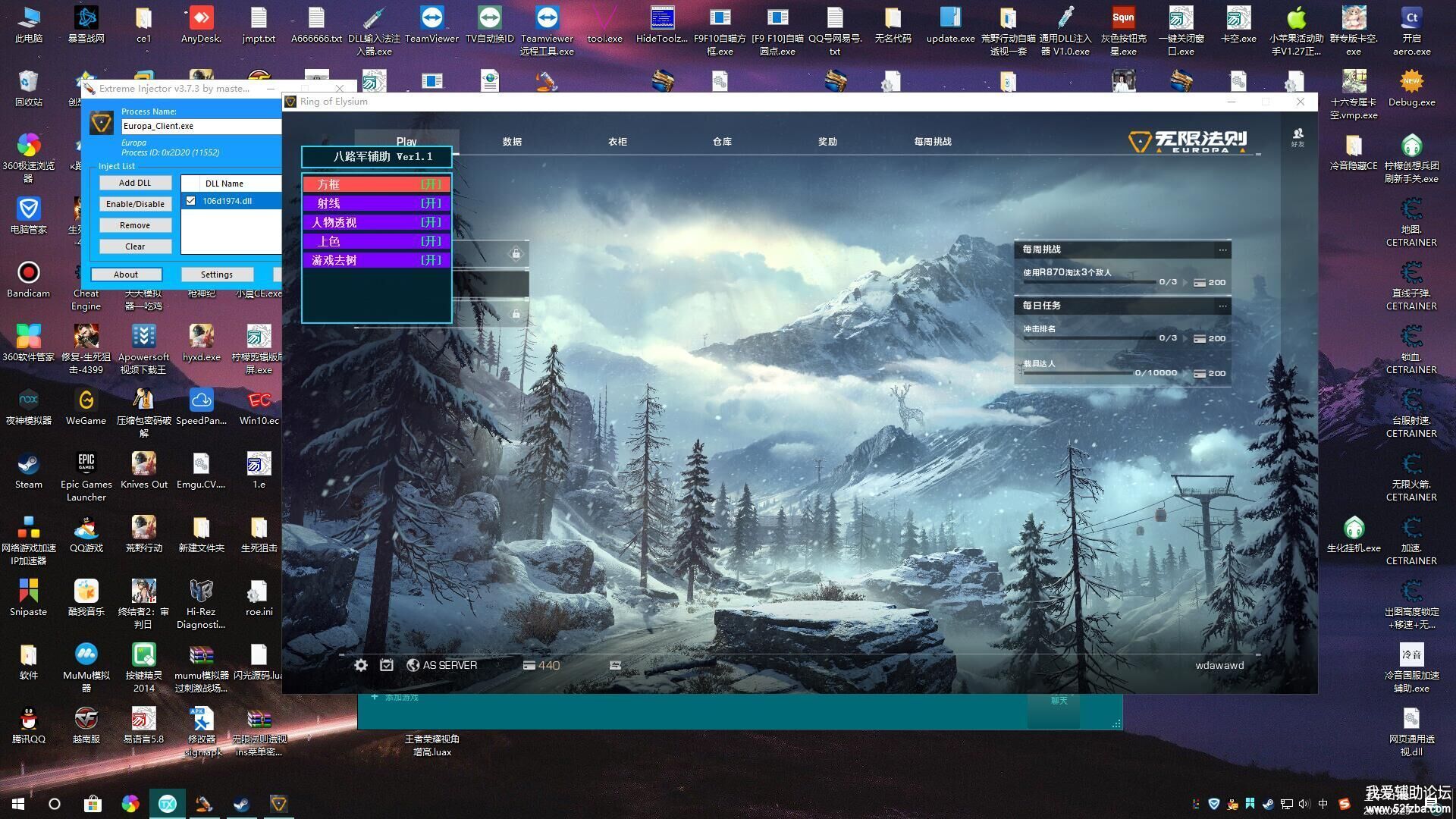Open the 360极速浏览器 desktop icon
This screenshot has height=819, width=1456.
pyautogui.click(x=29, y=158)
